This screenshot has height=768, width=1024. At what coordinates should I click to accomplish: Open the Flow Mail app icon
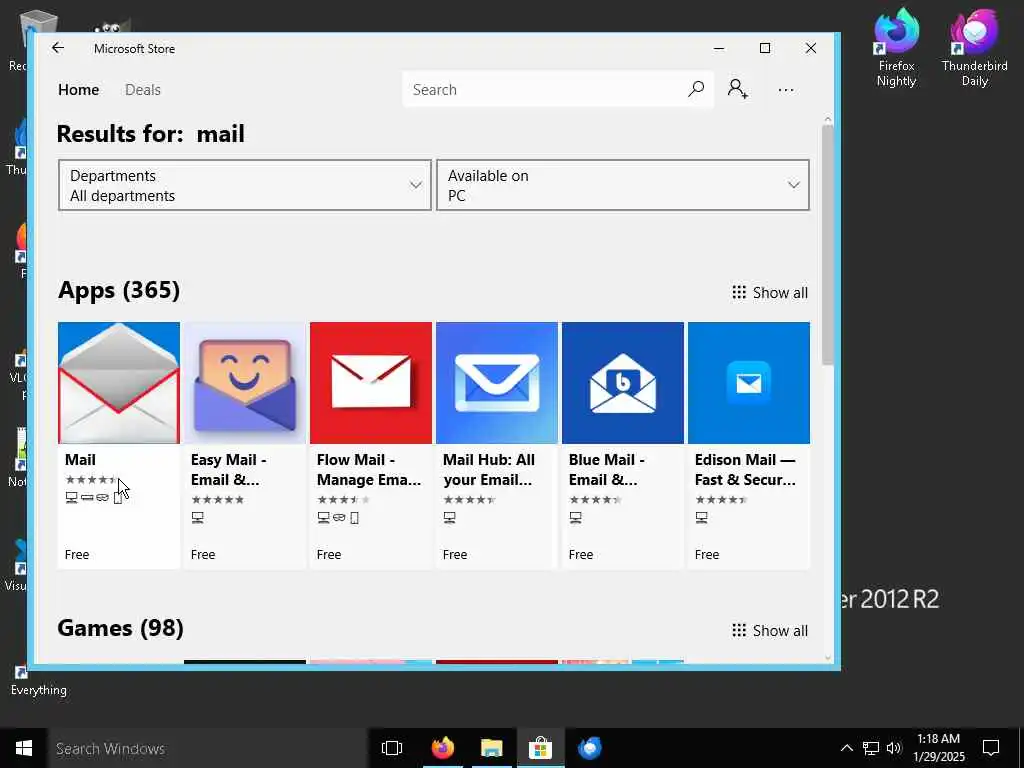(x=371, y=383)
